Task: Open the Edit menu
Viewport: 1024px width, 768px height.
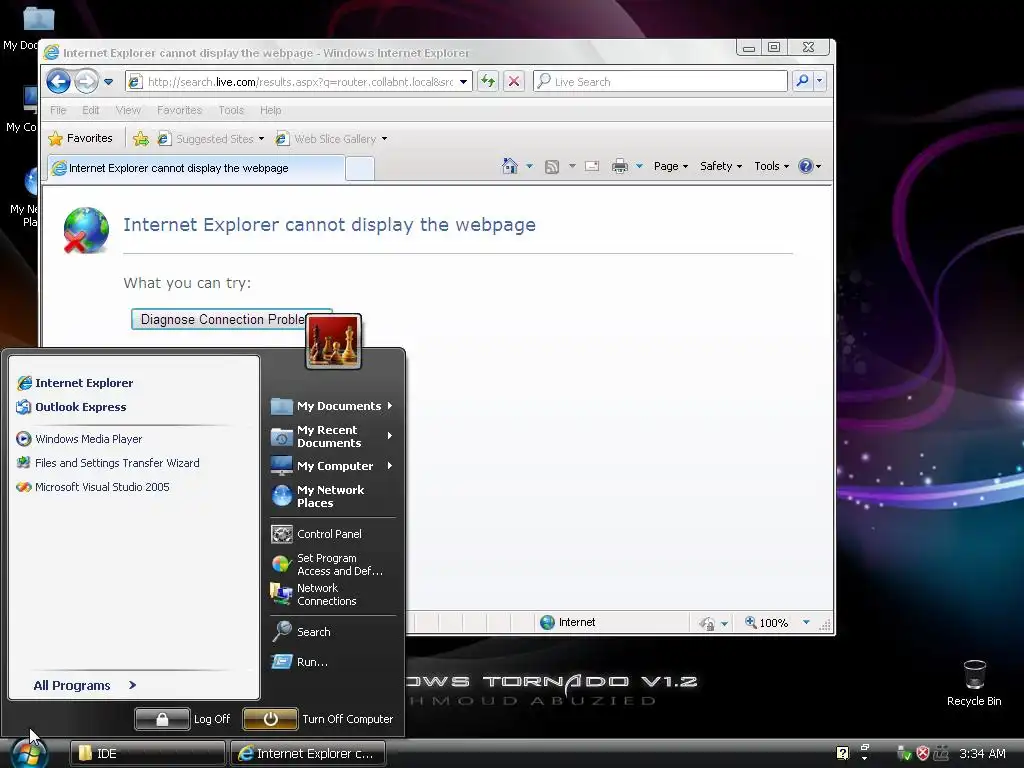Action: pos(91,110)
